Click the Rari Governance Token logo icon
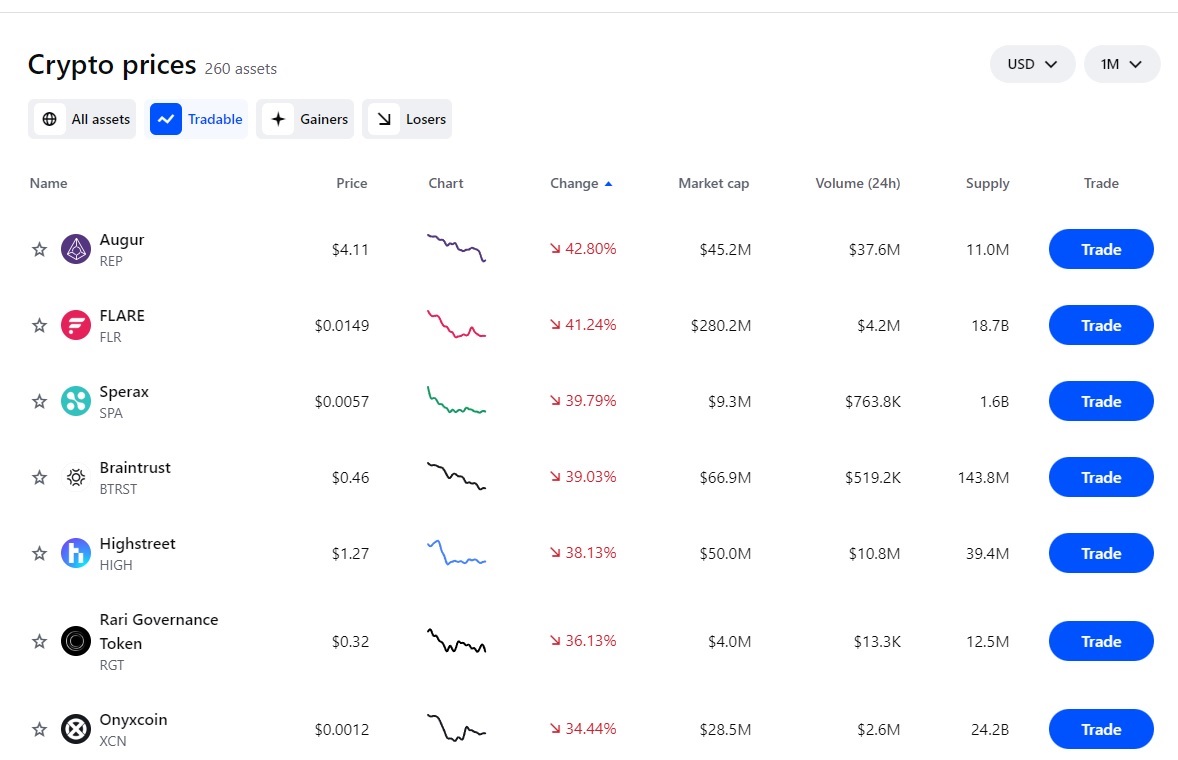Screen dimensions: 1178x760 click(x=76, y=641)
